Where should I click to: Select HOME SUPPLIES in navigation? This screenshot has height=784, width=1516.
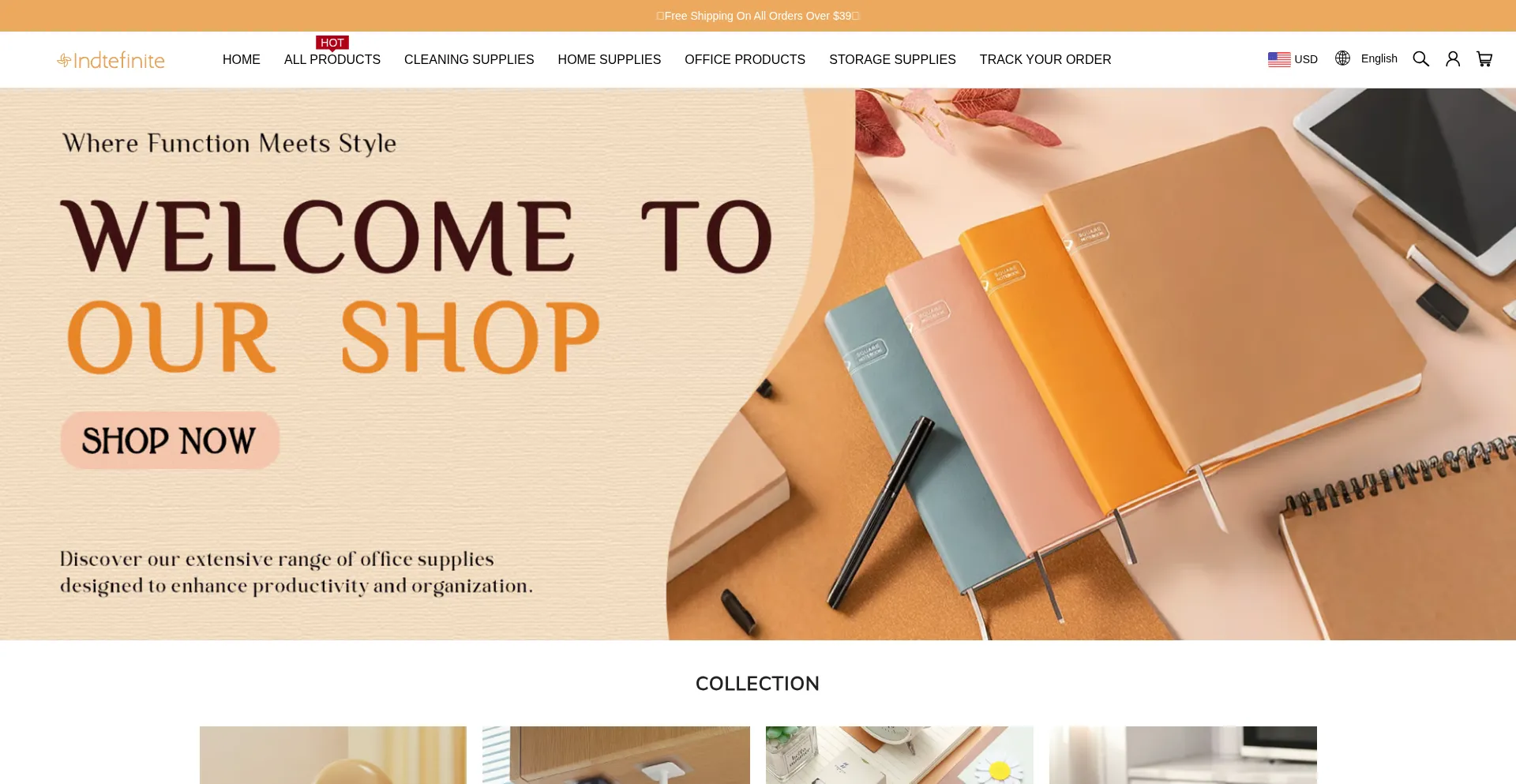click(x=610, y=60)
